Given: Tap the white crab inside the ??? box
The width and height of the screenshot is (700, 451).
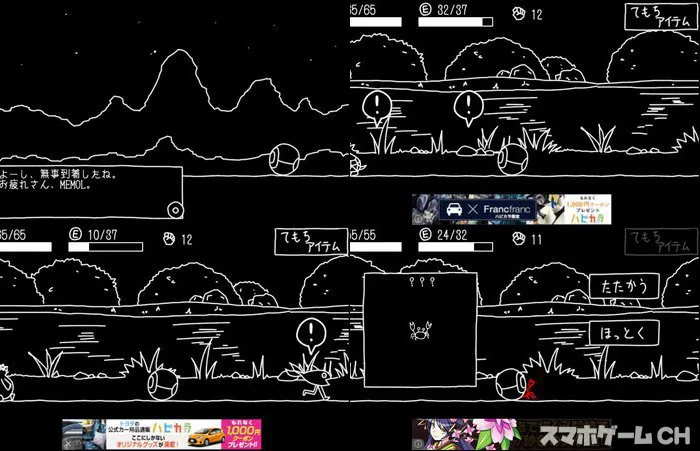Looking at the screenshot, I should 420,330.
